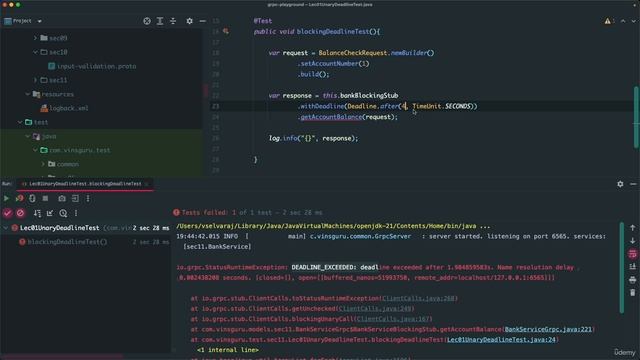This screenshot has height=360, width=640.
Task: Click down arrow in console side toolbar
Action: (633, 241)
